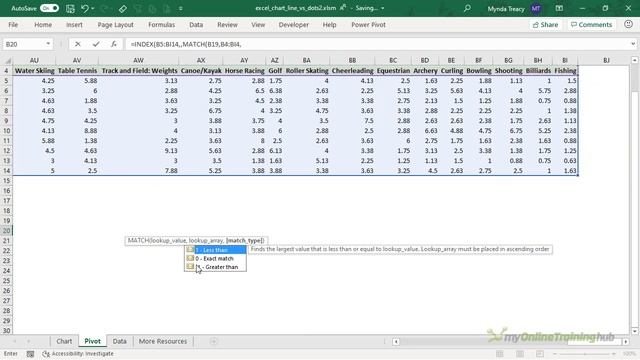Click the Share button
Viewport: 640px width, 360px height.
point(545,25)
